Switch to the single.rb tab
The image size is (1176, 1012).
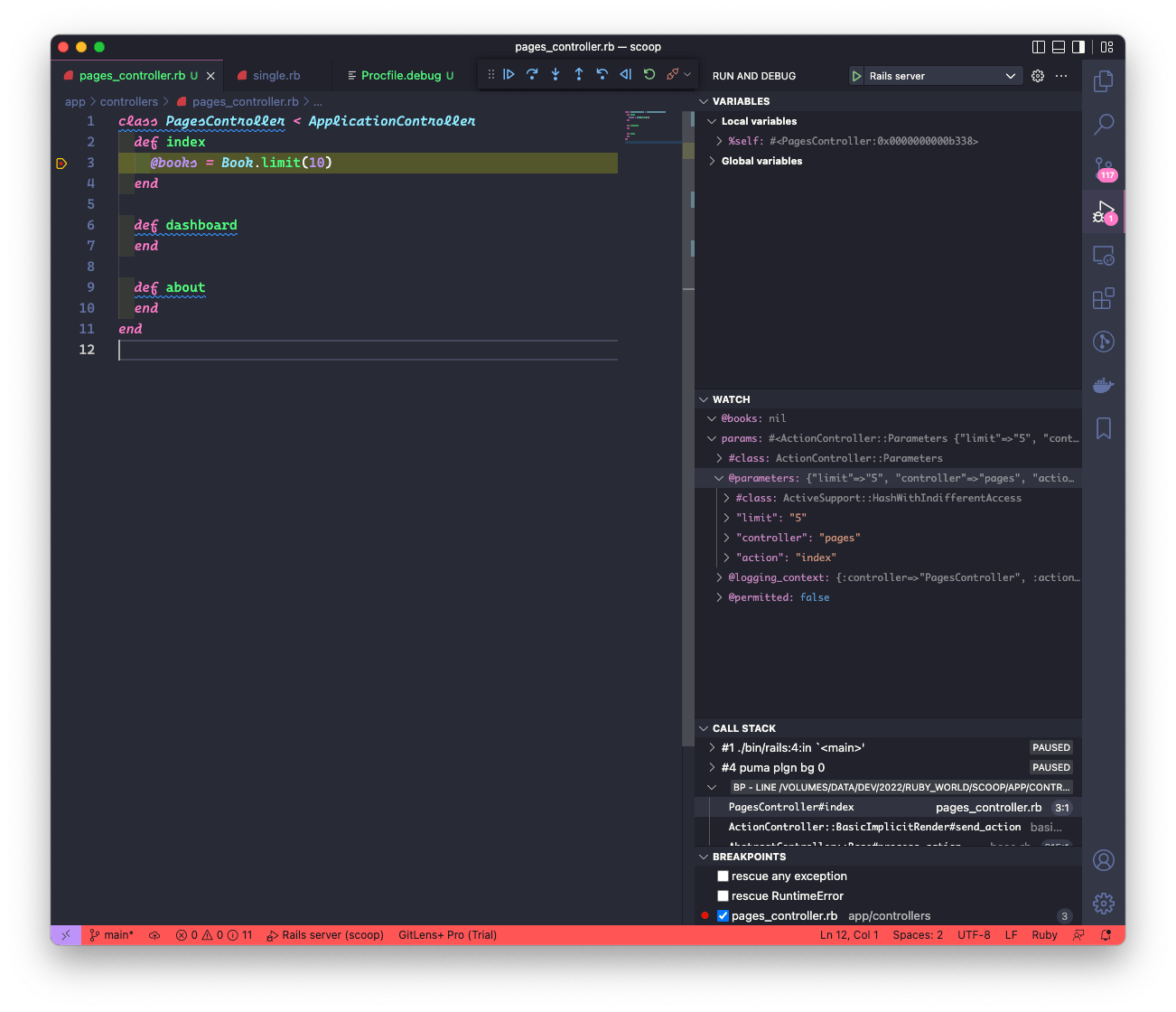pos(277,75)
